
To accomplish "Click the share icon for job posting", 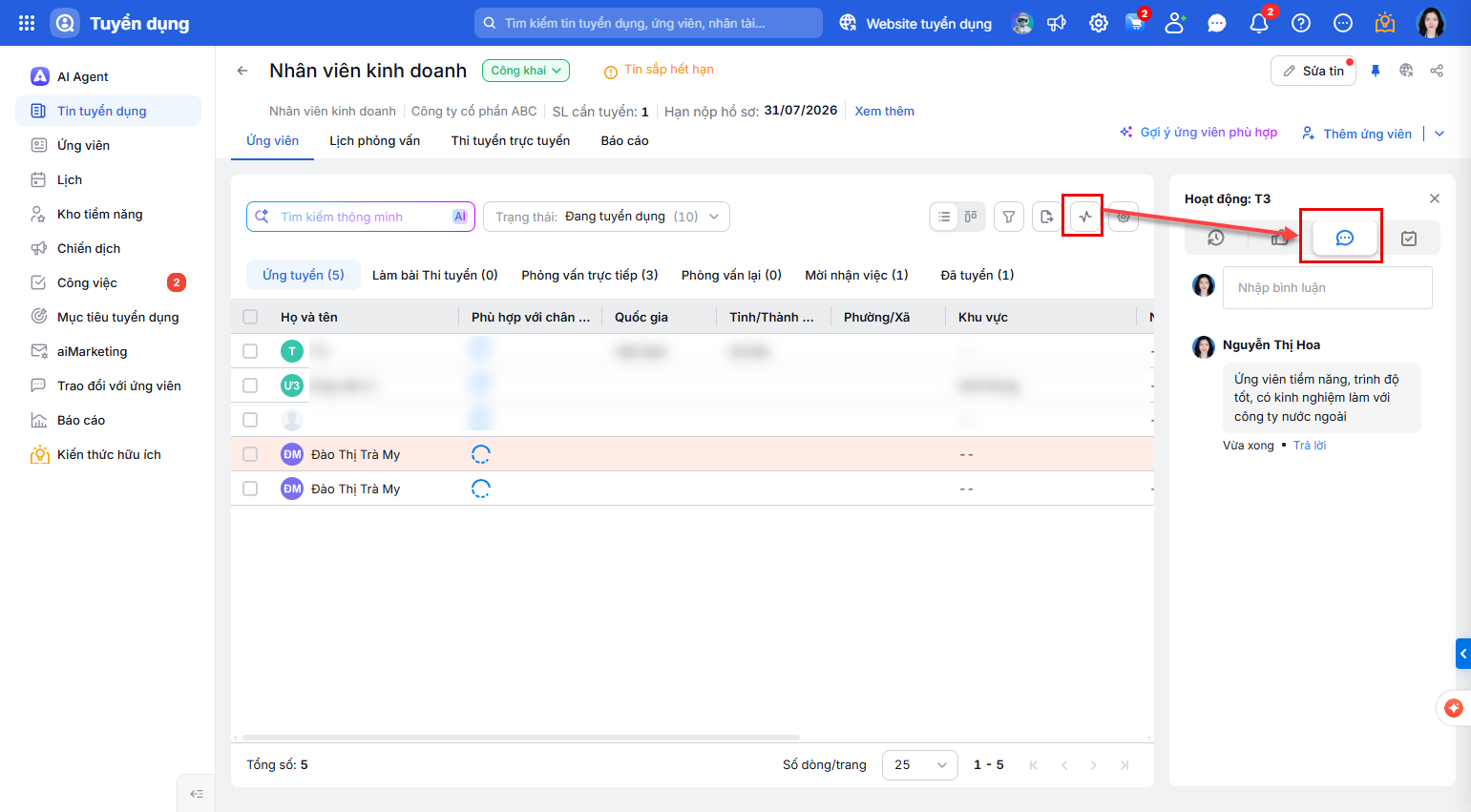I will click(x=1437, y=71).
